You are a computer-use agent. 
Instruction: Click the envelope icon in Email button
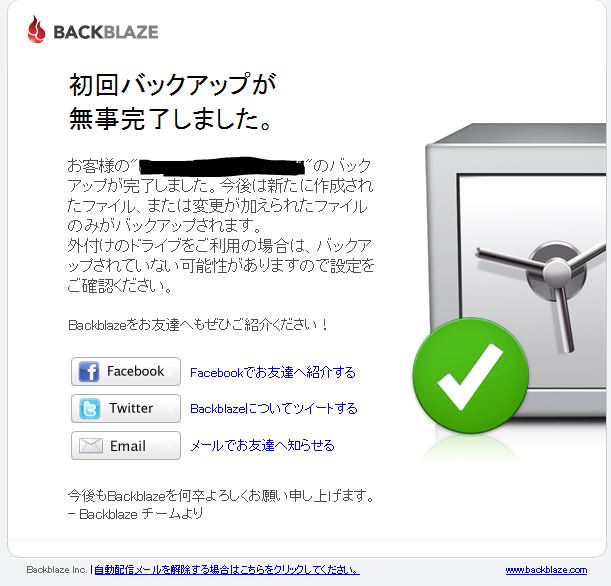coord(90,446)
